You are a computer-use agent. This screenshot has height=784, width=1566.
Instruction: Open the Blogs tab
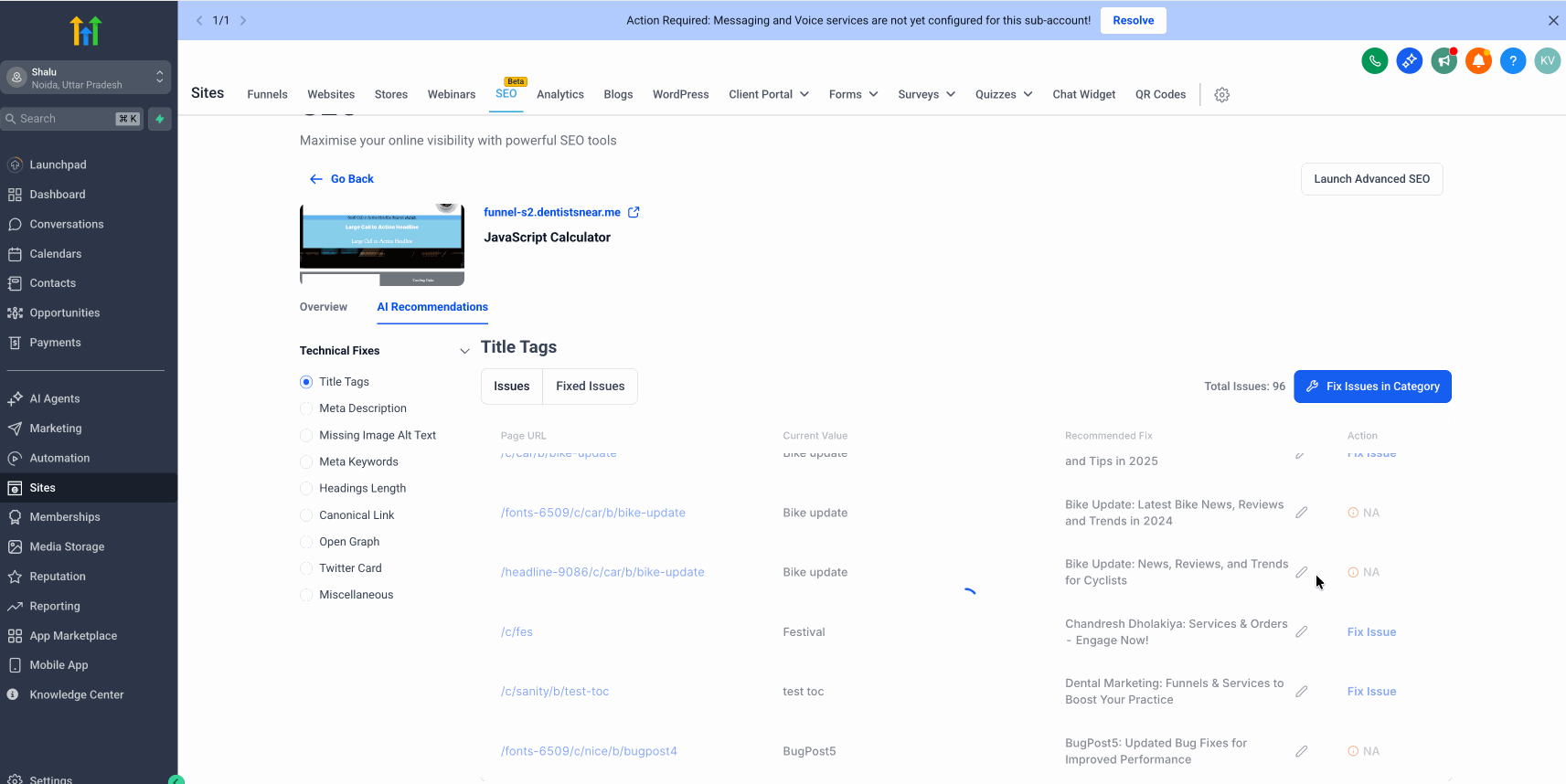(618, 94)
